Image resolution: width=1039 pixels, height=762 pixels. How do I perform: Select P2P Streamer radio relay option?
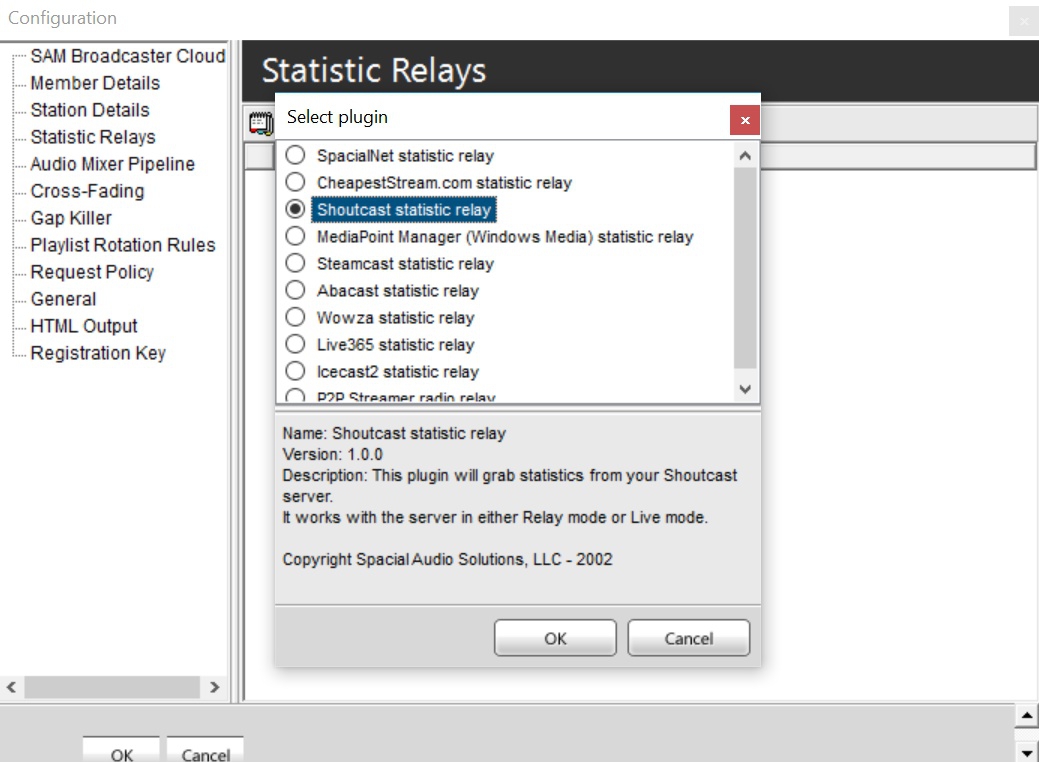click(x=295, y=396)
